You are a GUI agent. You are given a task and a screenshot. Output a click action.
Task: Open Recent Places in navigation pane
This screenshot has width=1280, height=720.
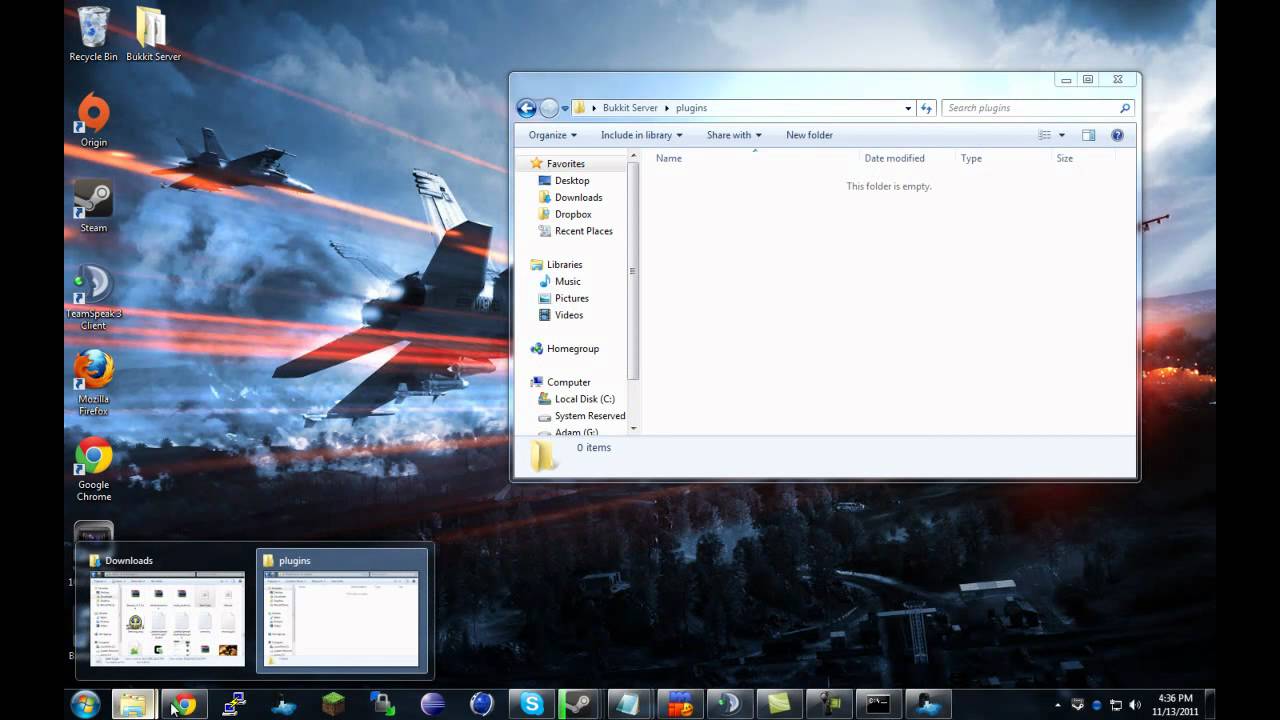tap(583, 231)
